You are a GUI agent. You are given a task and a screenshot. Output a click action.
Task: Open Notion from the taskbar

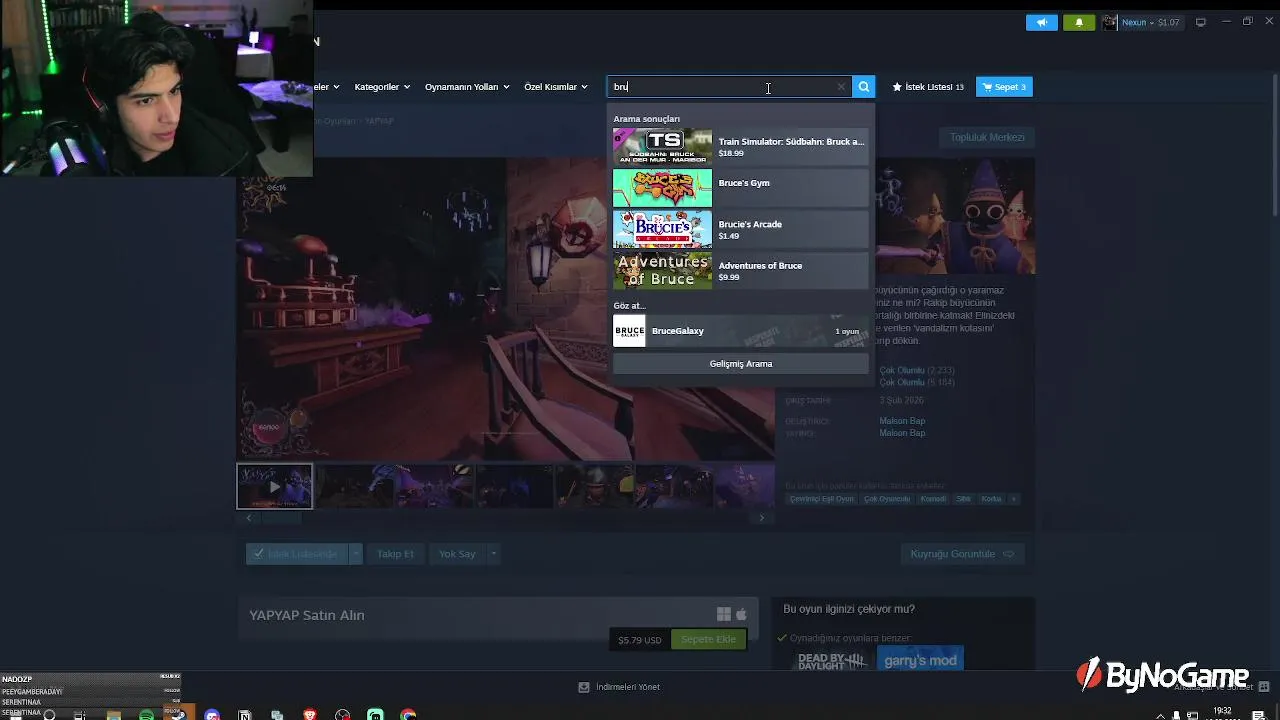[245, 715]
